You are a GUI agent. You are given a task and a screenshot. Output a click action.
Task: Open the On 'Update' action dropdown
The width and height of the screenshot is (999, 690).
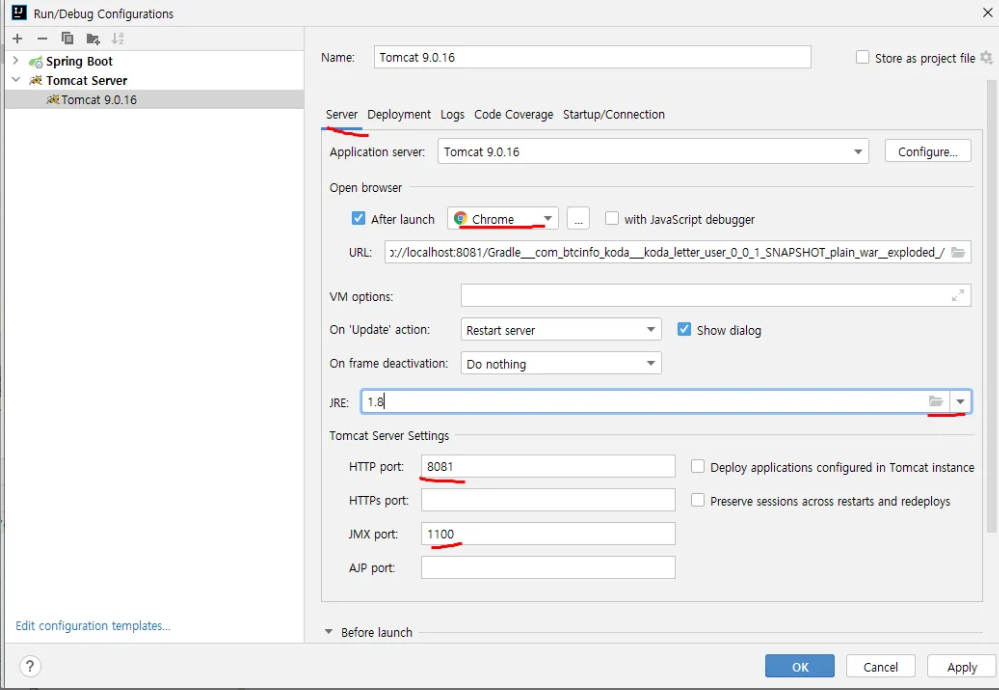click(x=650, y=329)
